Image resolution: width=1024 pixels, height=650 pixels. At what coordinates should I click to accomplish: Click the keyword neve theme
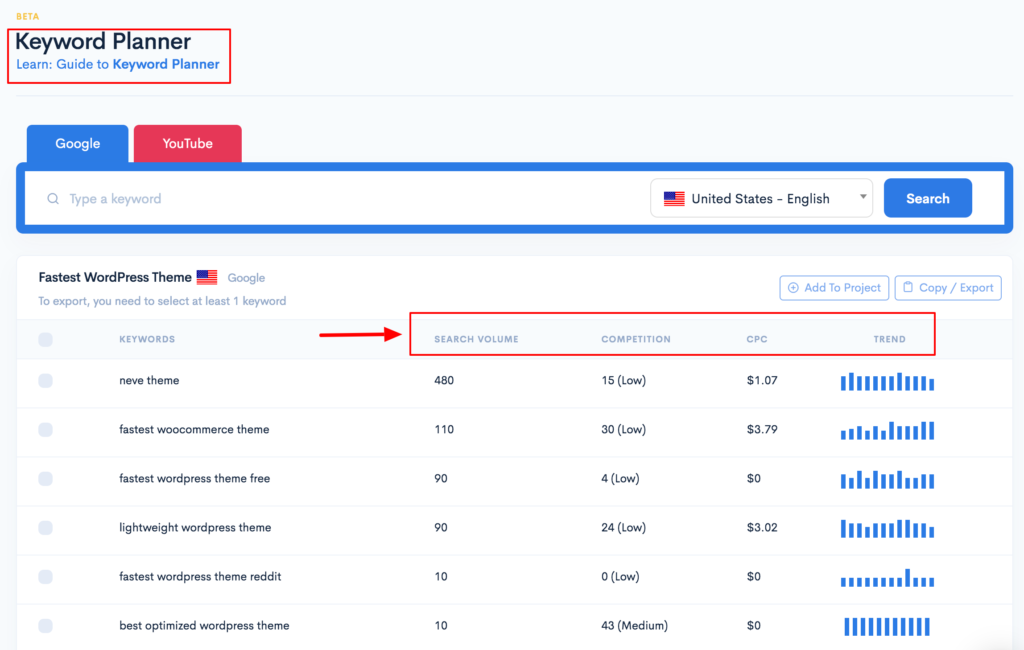click(x=149, y=380)
